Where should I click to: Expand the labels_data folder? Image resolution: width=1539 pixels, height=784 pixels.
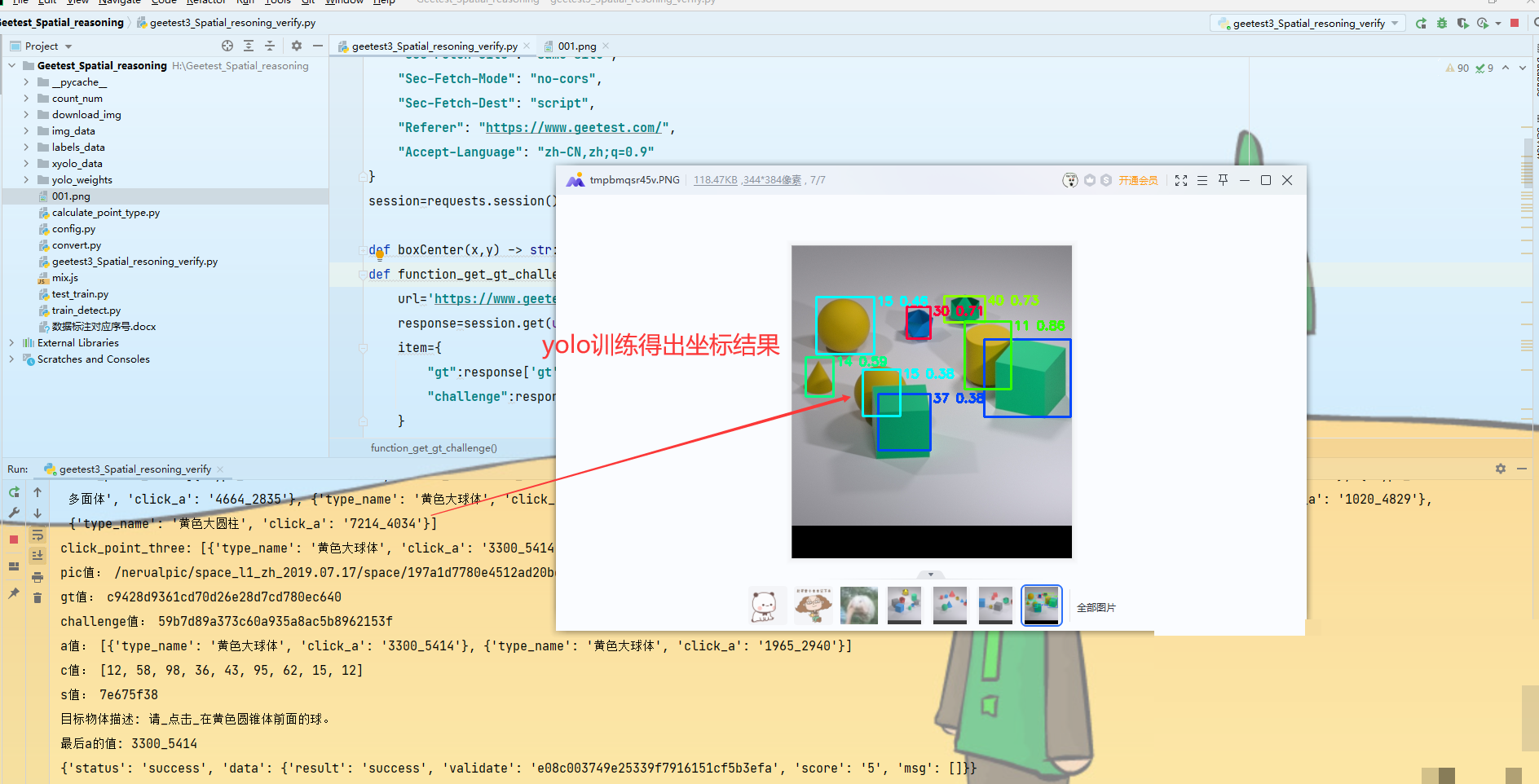26,148
